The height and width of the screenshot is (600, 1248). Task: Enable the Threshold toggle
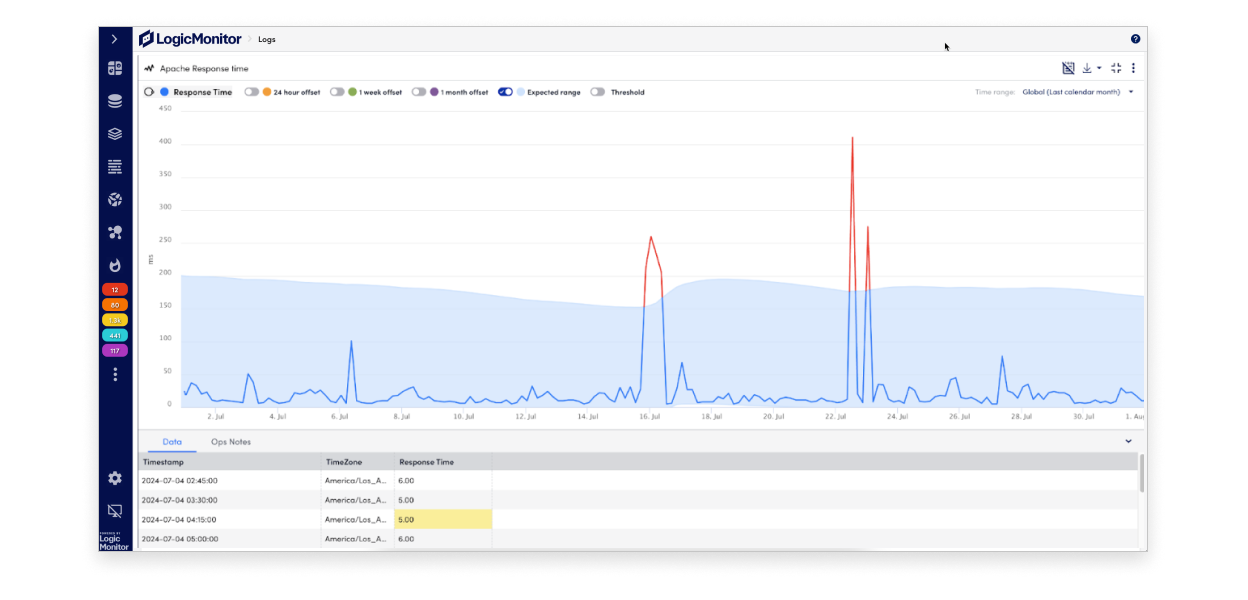[597, 92]
